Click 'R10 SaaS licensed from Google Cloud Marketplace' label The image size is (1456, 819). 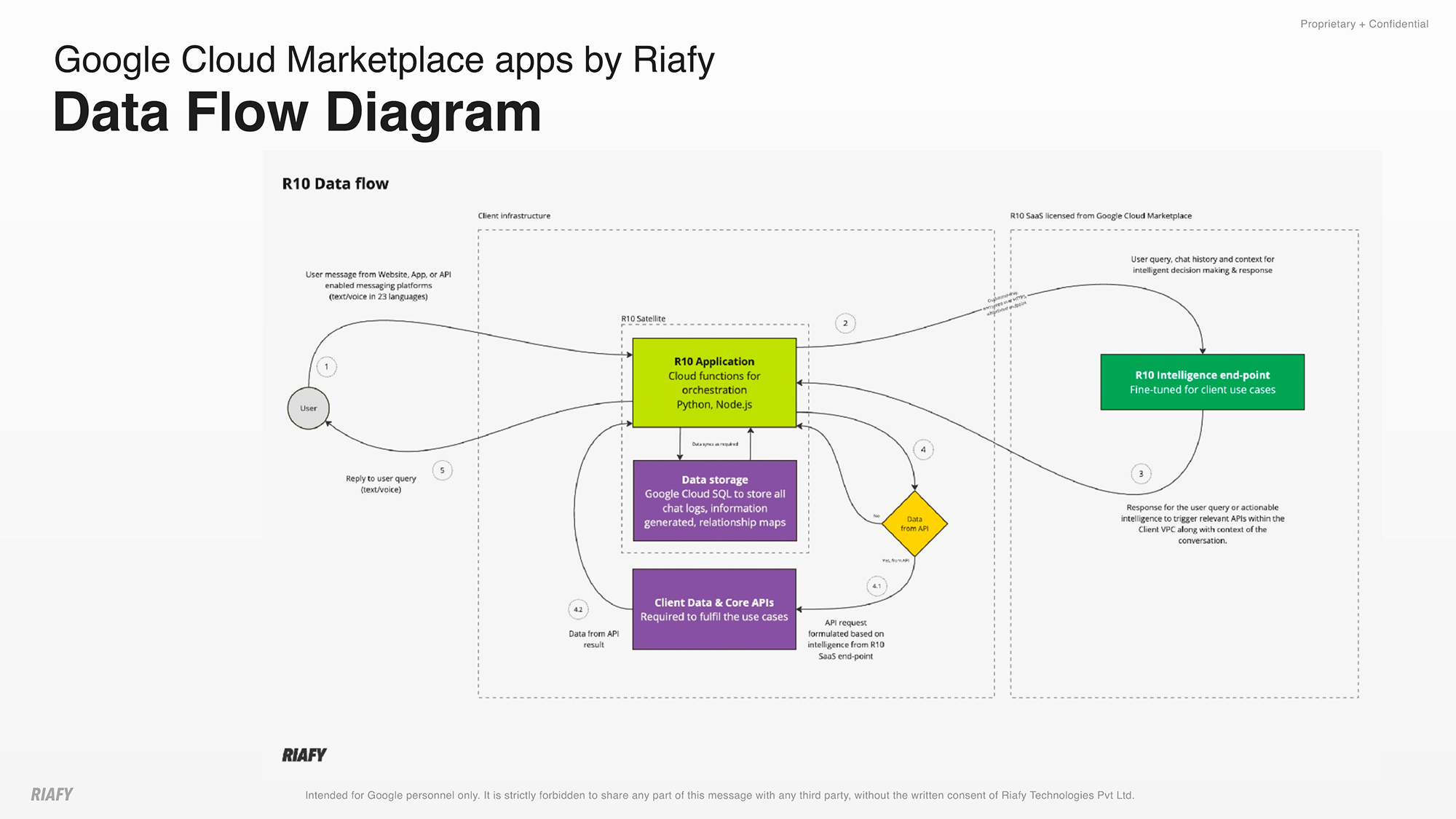click(x=1101, y=215)
